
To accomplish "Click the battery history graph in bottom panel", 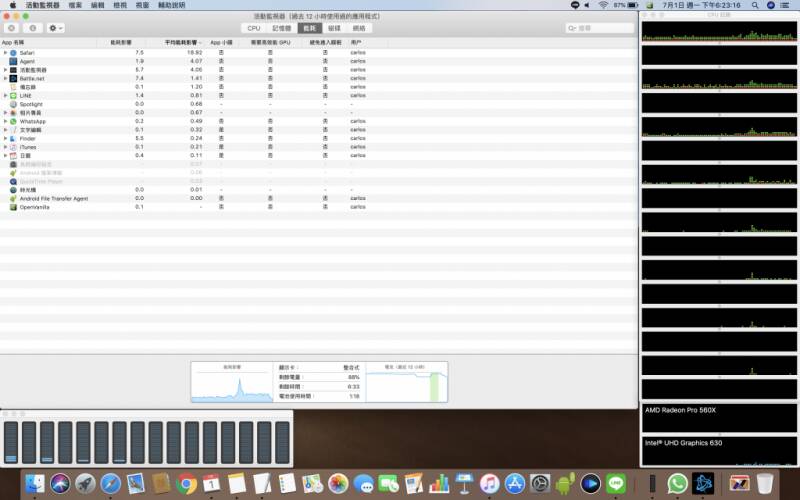I will coord(407,382).
